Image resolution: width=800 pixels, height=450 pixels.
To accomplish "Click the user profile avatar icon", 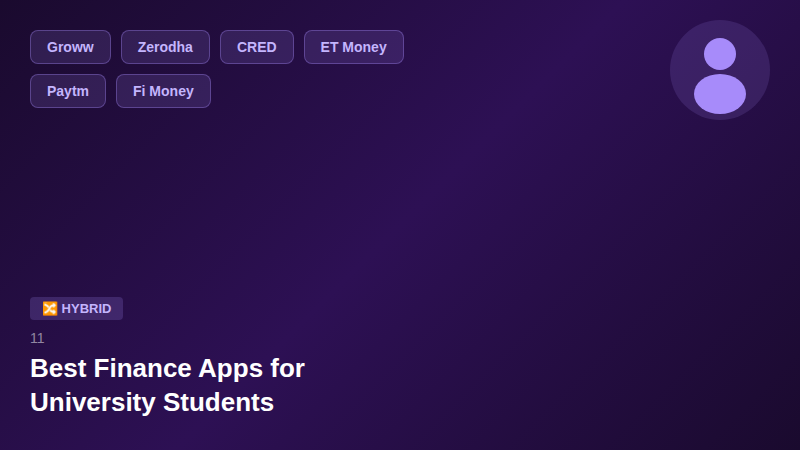I will tap(720, 70).
